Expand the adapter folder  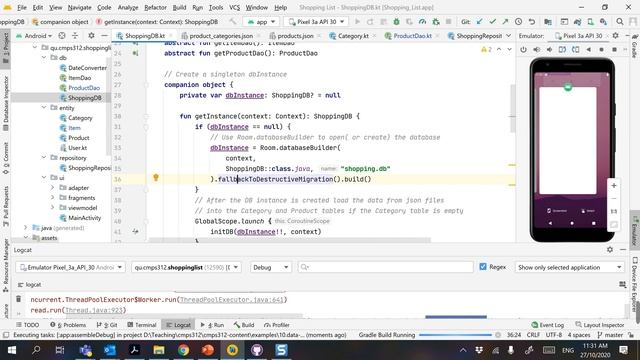tap(53, 188)
